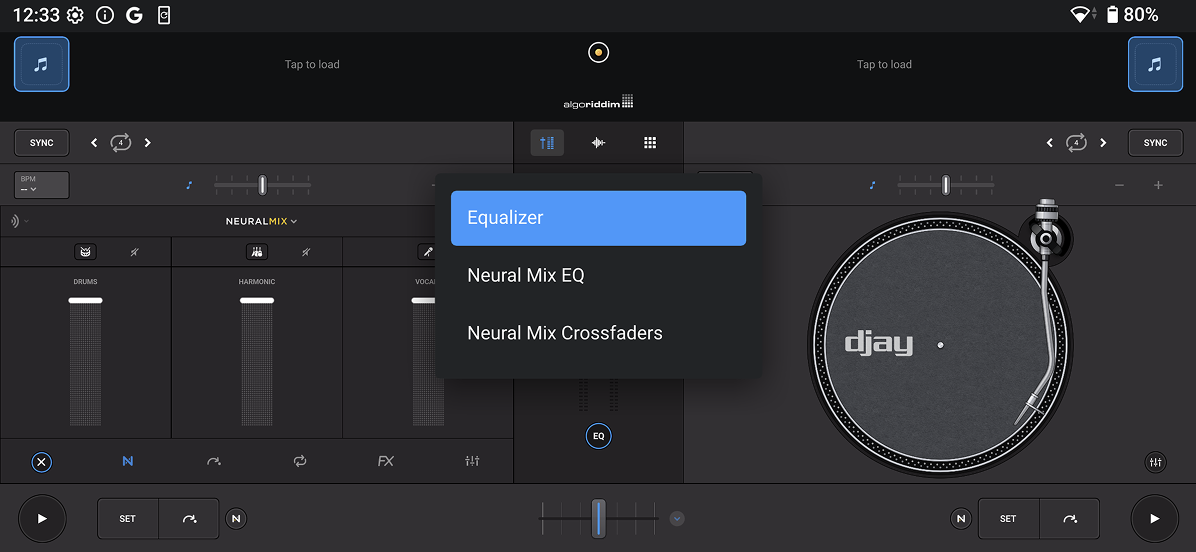Image resolution: width=1196 pixels, height=552 pixels.
Task: Toggle the left deck 4-beat loop
Action: (121, 143)
